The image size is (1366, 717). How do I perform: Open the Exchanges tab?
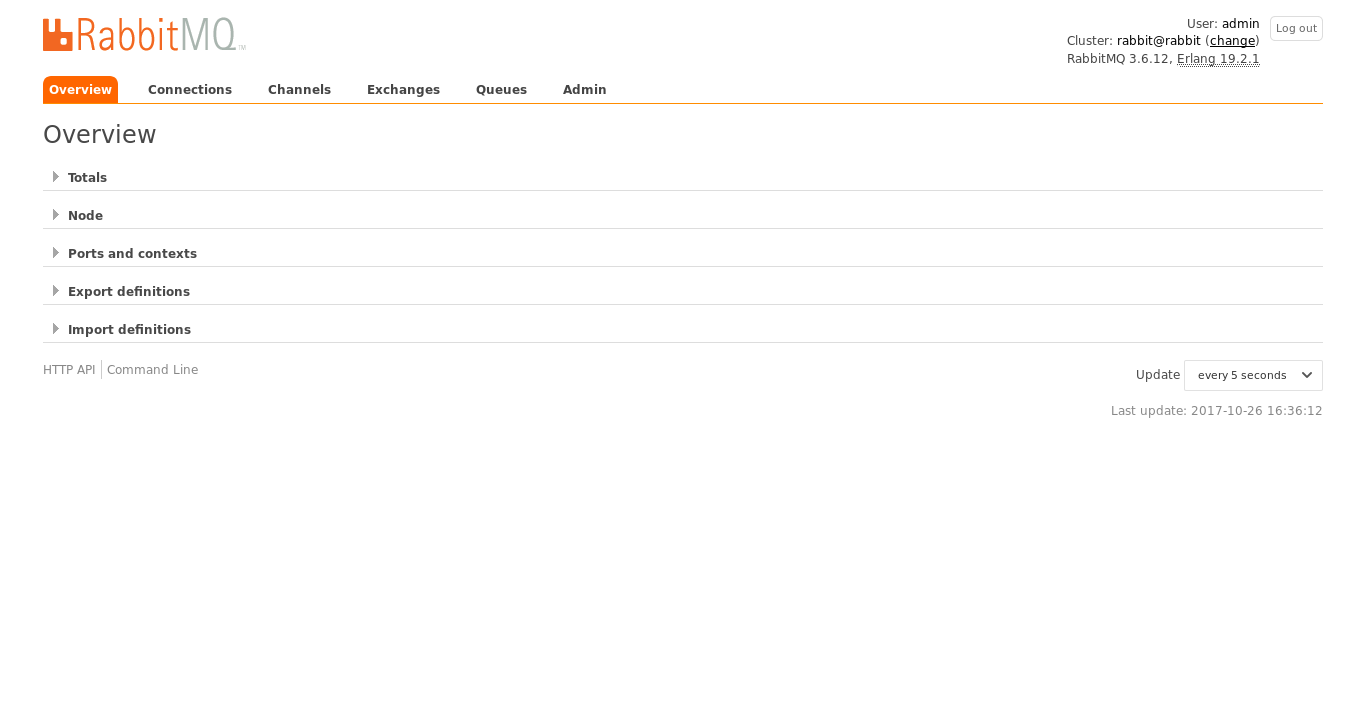click(403, 89)
